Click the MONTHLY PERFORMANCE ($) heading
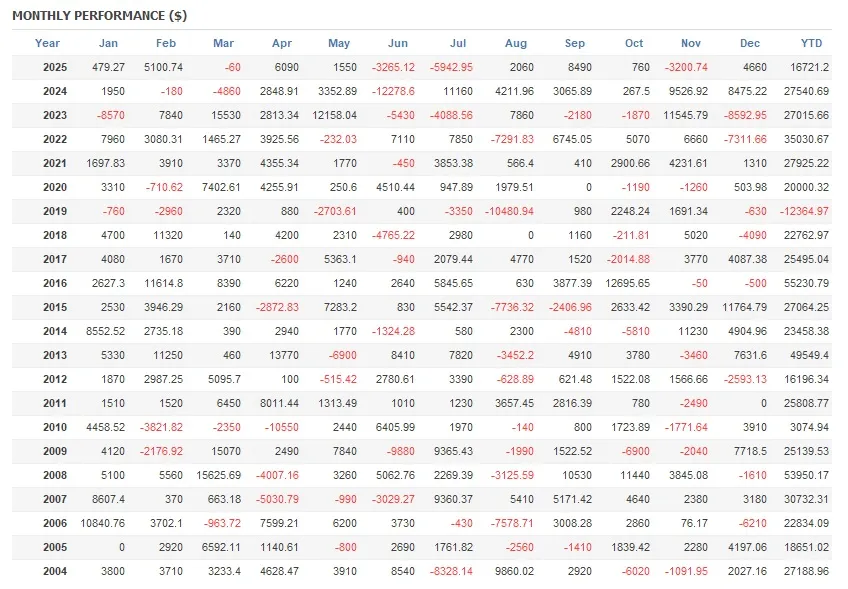This screenshot has height=589, width=848. [100, 16]
